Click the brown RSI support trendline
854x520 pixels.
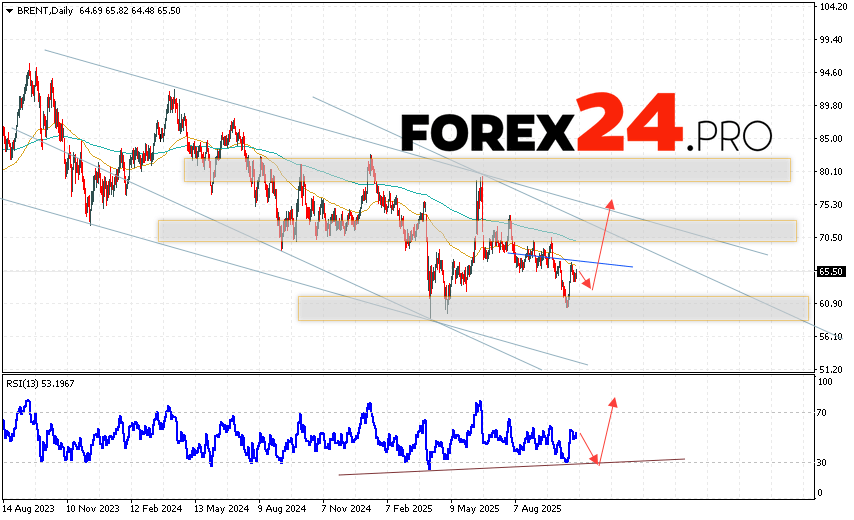coord(510,466)
